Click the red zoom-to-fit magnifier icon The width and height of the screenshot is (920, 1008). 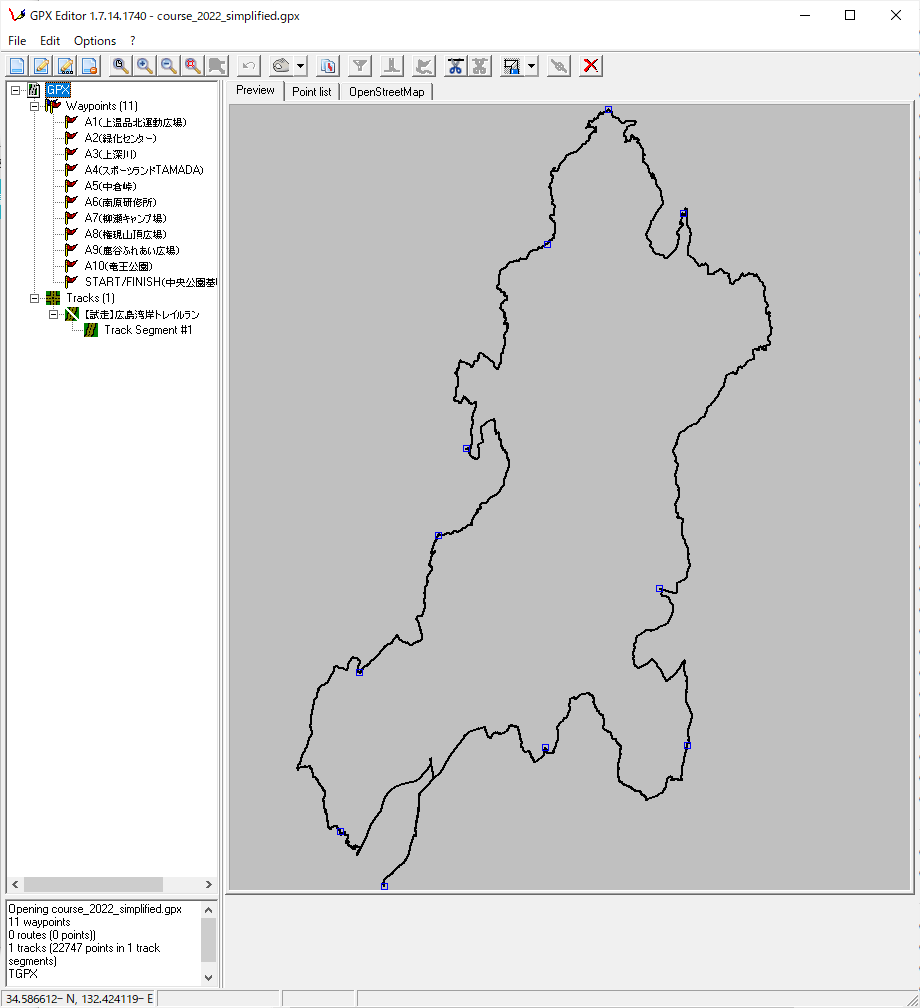click(x=193, y=66)
